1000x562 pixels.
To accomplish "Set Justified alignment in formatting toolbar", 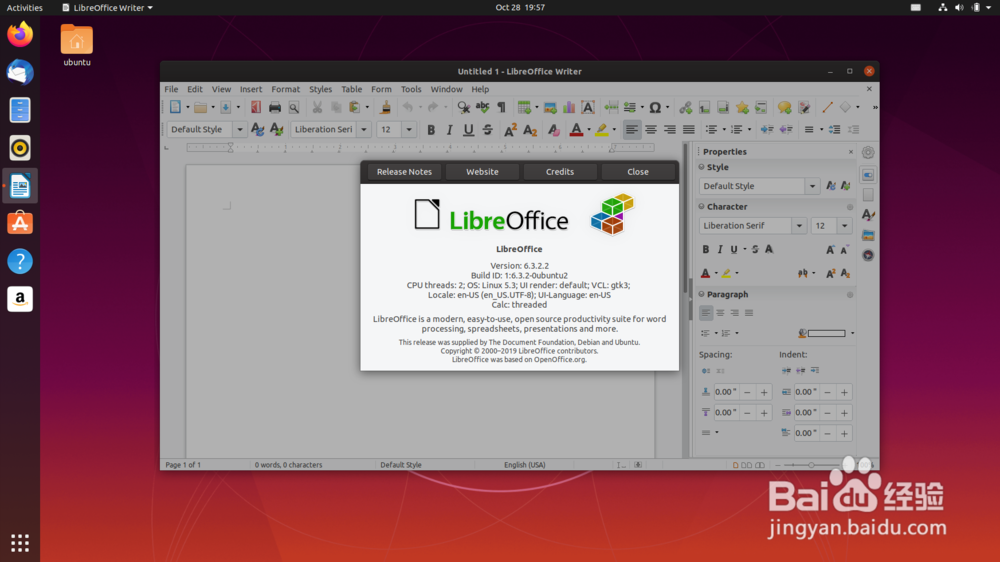I will [689, 129].
